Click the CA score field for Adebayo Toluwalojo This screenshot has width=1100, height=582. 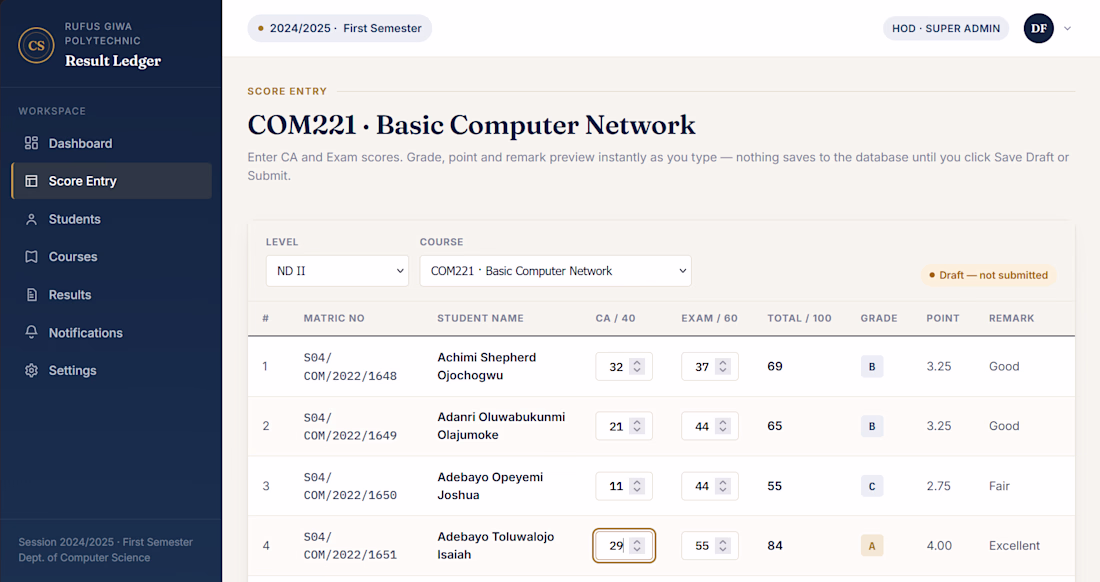[624, 546]
